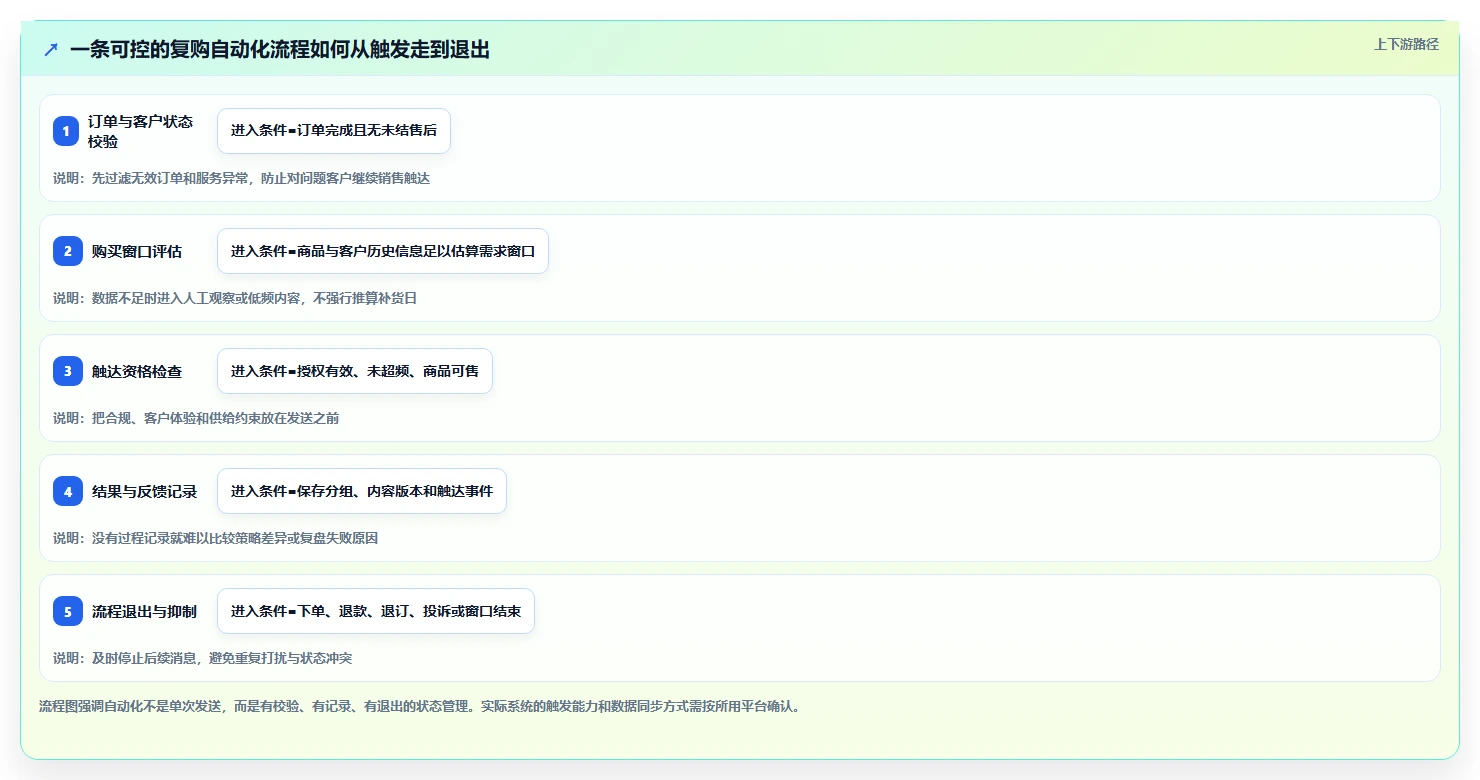Click step number 5 badge

tap(66, 611)
